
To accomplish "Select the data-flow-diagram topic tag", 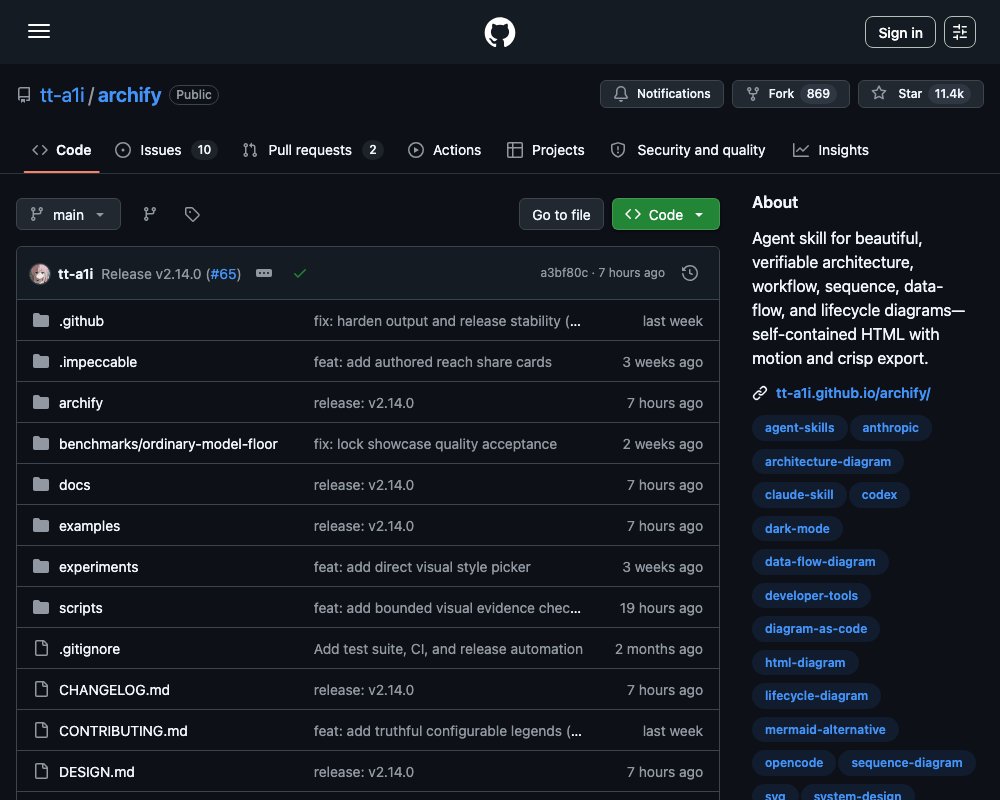I will click(820, 561).
